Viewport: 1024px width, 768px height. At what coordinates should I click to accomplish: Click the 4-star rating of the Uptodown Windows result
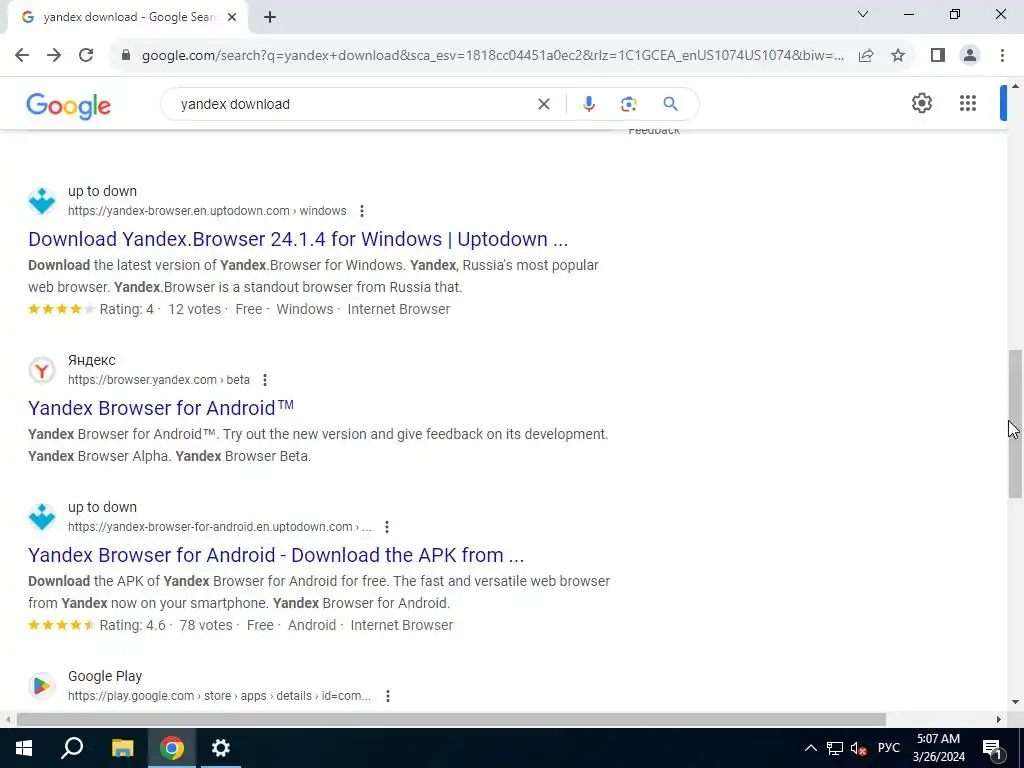pos(61,310)
